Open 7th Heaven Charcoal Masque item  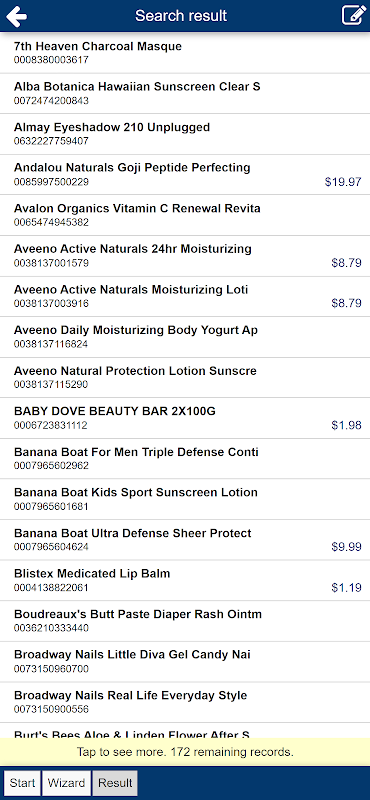[185, 53]
